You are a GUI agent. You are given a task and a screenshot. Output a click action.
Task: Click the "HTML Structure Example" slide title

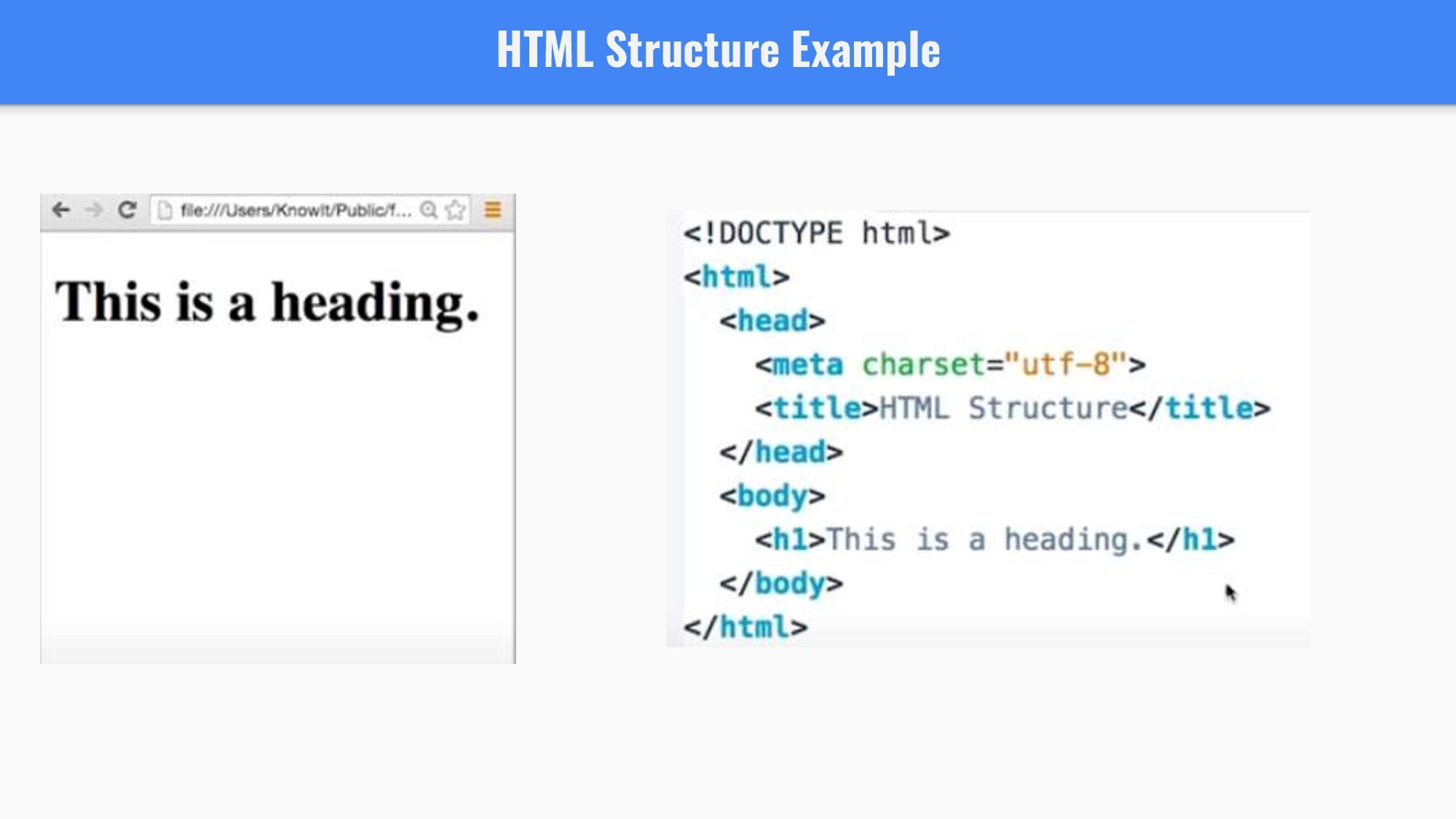pos(718,50)
